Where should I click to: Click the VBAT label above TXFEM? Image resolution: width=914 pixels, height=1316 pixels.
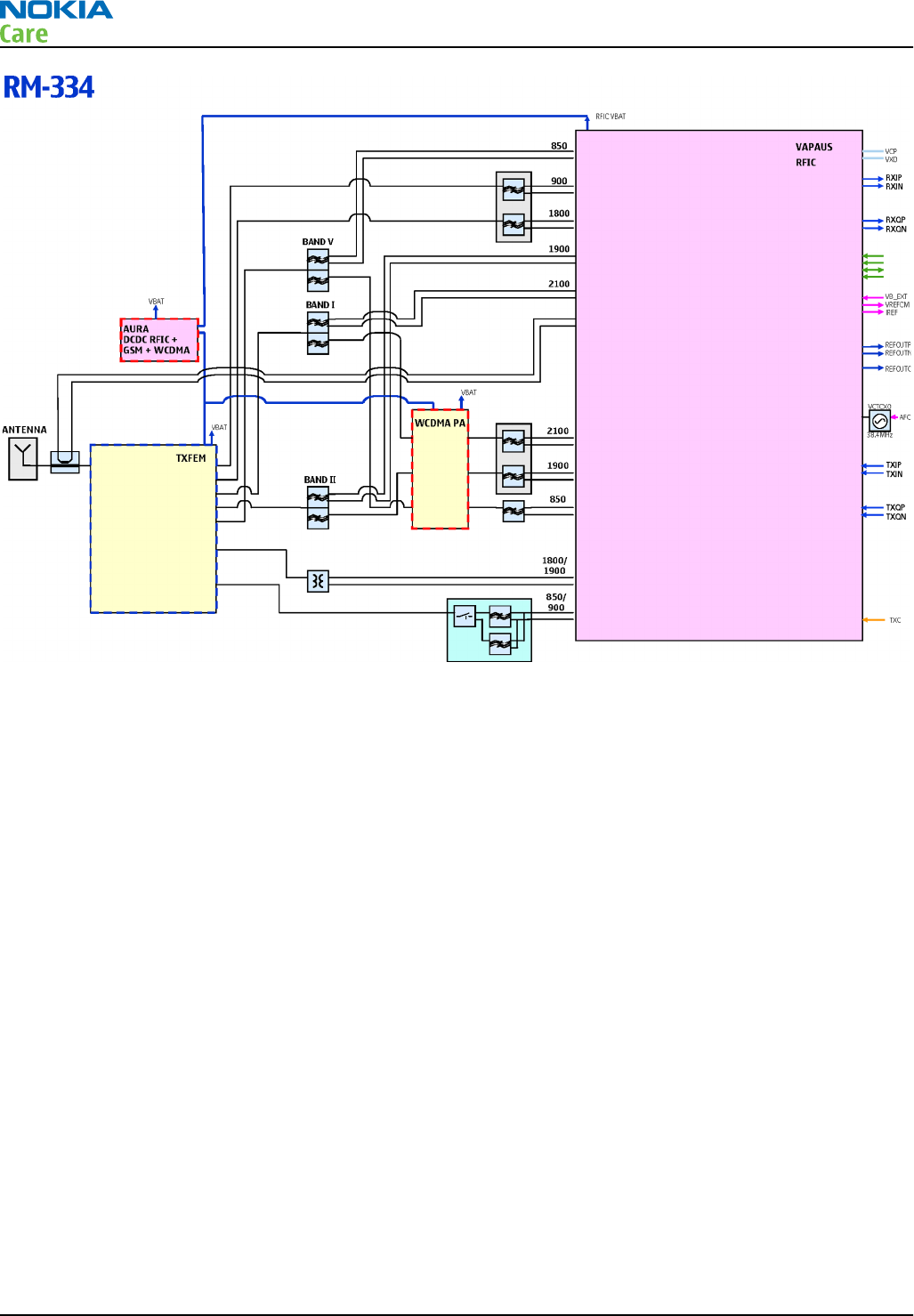[219, 428]
